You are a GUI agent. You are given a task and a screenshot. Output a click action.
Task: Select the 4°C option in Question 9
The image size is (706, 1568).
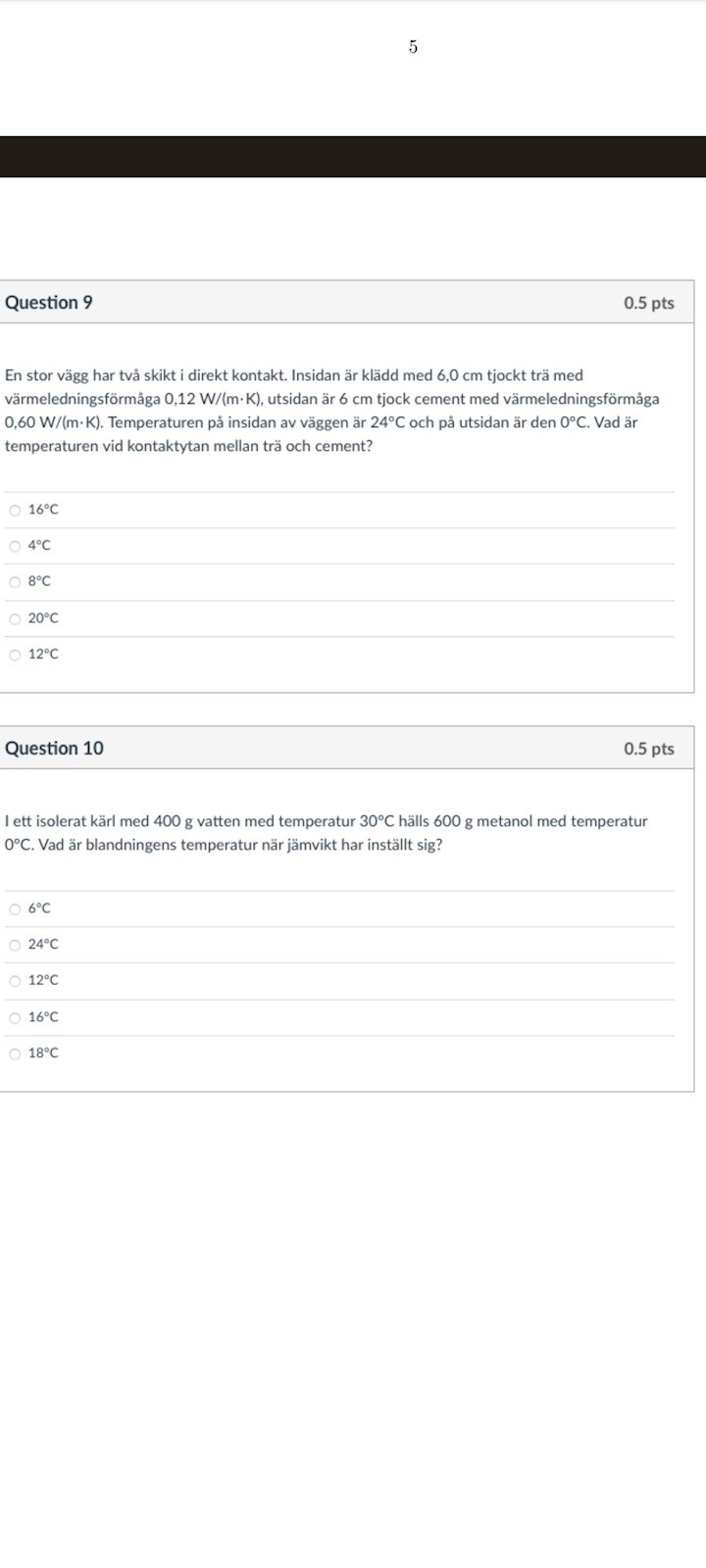point(15,546)
